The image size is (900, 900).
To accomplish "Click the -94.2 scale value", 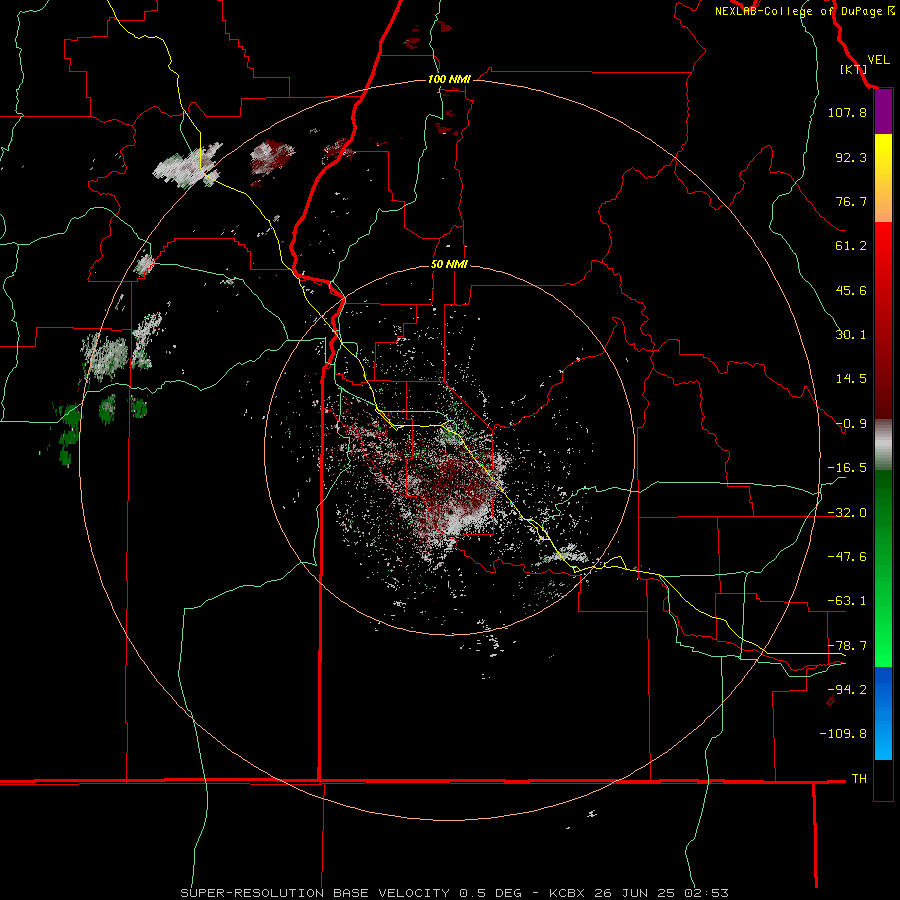I will pos(847,690).
